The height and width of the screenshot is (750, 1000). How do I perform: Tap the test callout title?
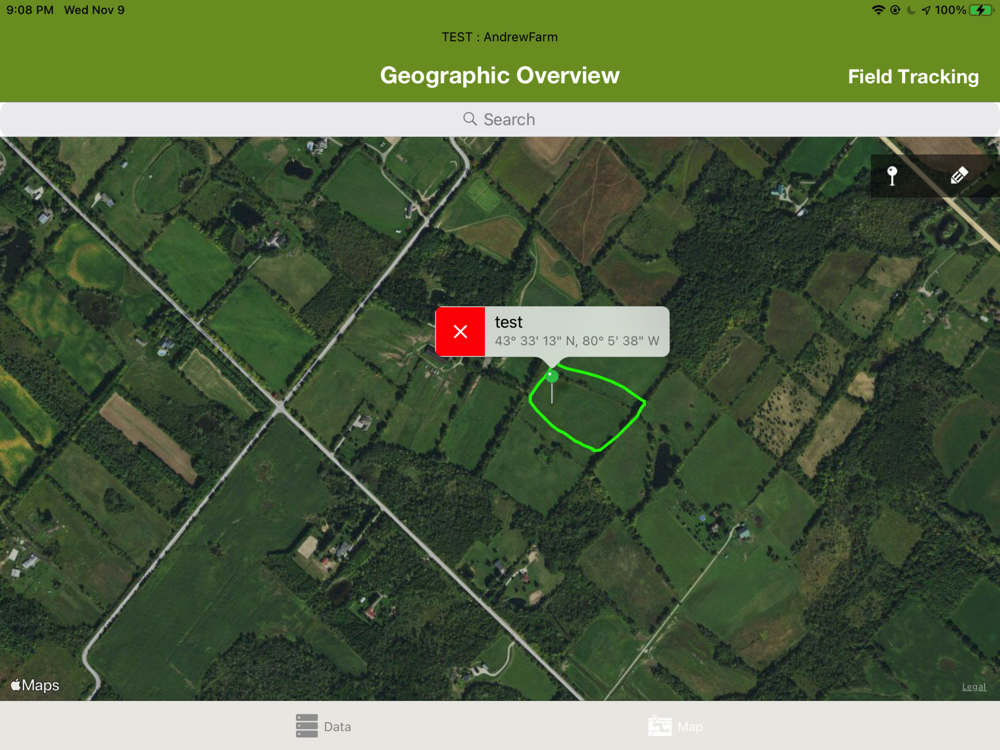click(508, 322)
